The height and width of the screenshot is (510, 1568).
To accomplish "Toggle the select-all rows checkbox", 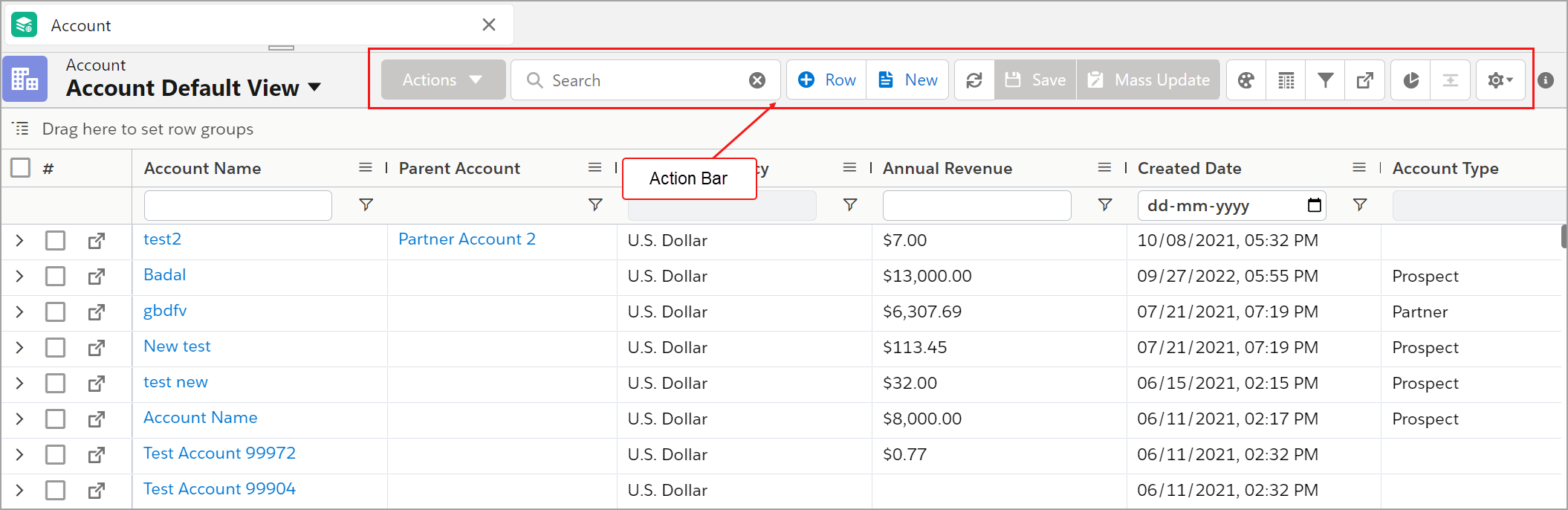I will (x=21, y=168).
